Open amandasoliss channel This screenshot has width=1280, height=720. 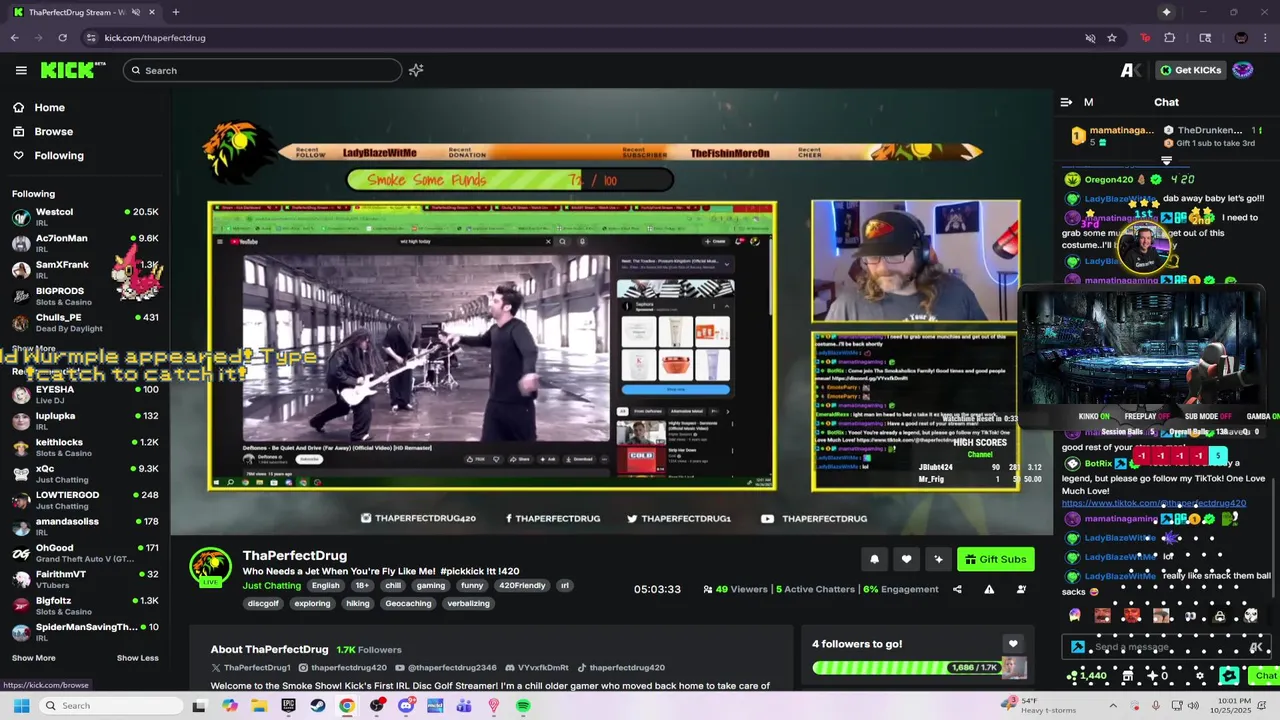[x=84, y=527]
